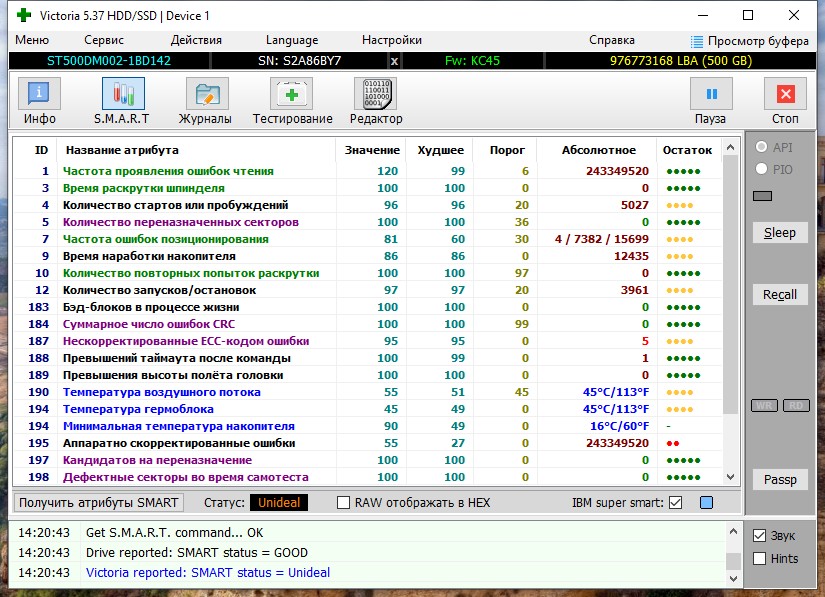Select row Количество переназначенных секторов

click(x=367, y=222)
